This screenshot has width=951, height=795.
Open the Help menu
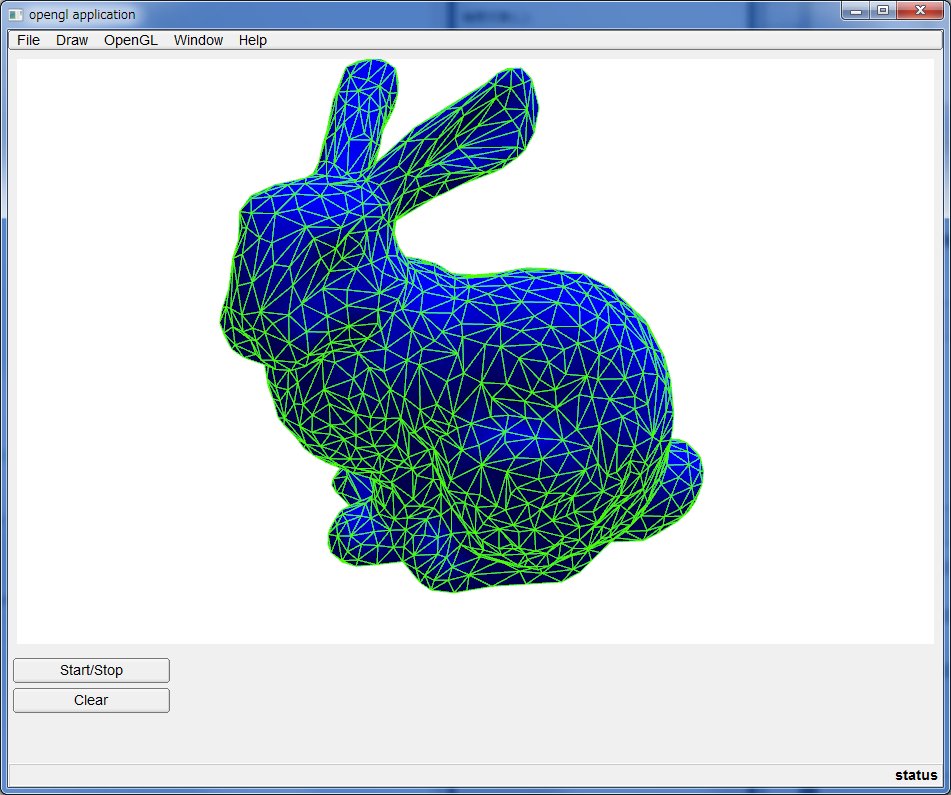tap(253, 40)
